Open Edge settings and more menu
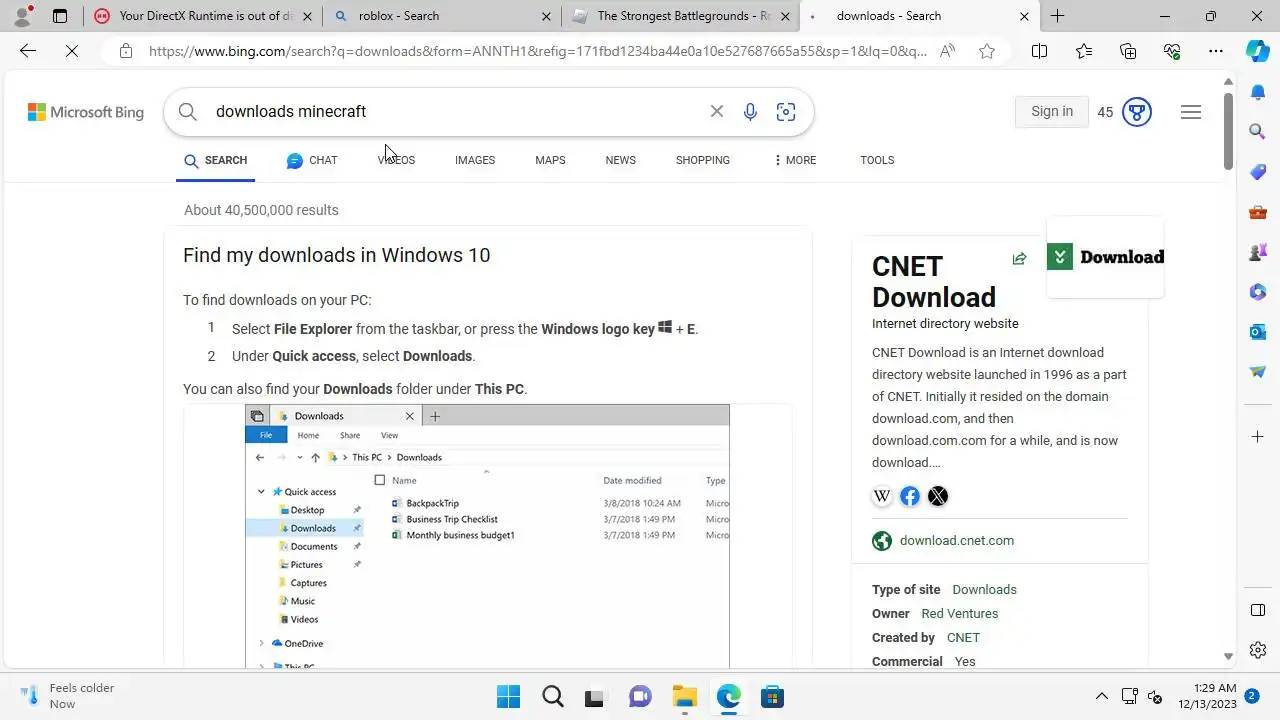This screenshot has width=1280, height=720. click(1216, 51)
